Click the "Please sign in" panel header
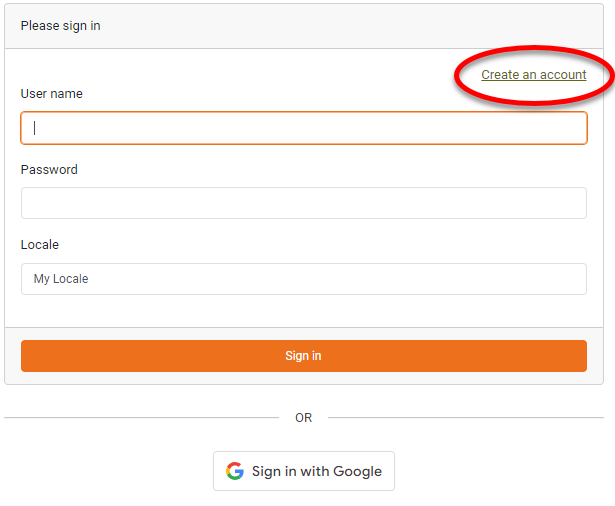This screenshot has width=615, height=506. tap(61, 26)
